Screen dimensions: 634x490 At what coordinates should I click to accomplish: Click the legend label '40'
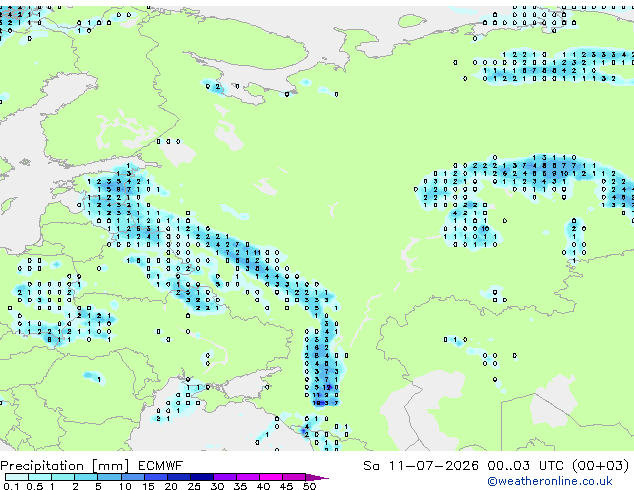(x=263, y=486)
